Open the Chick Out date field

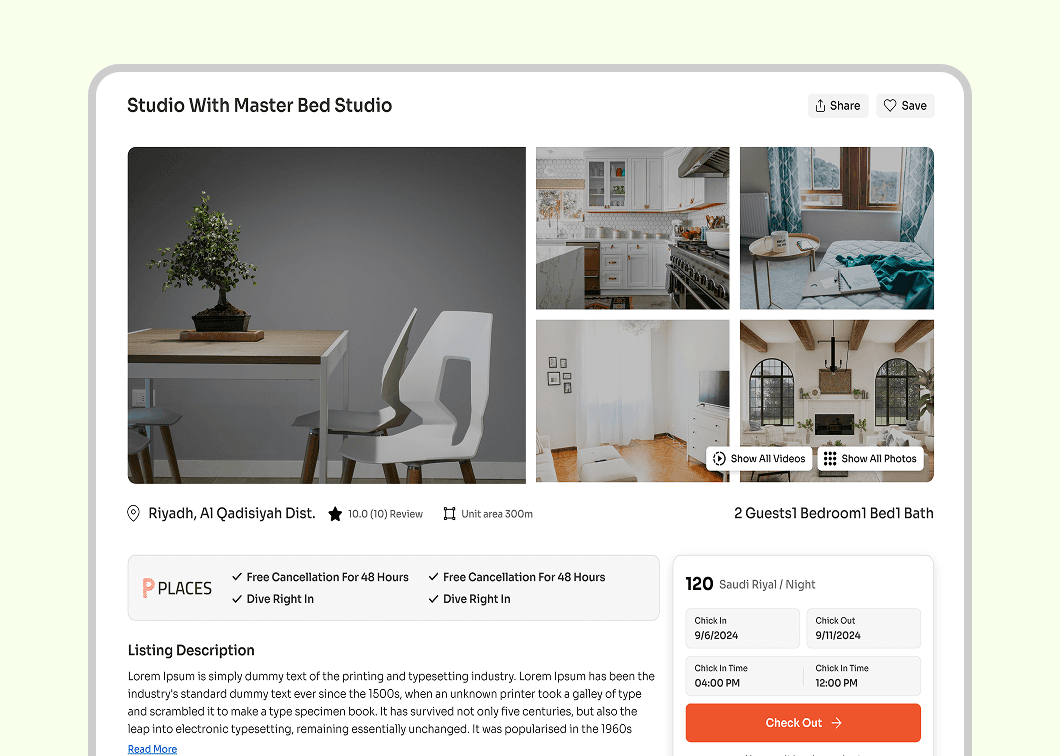[863, 628]
